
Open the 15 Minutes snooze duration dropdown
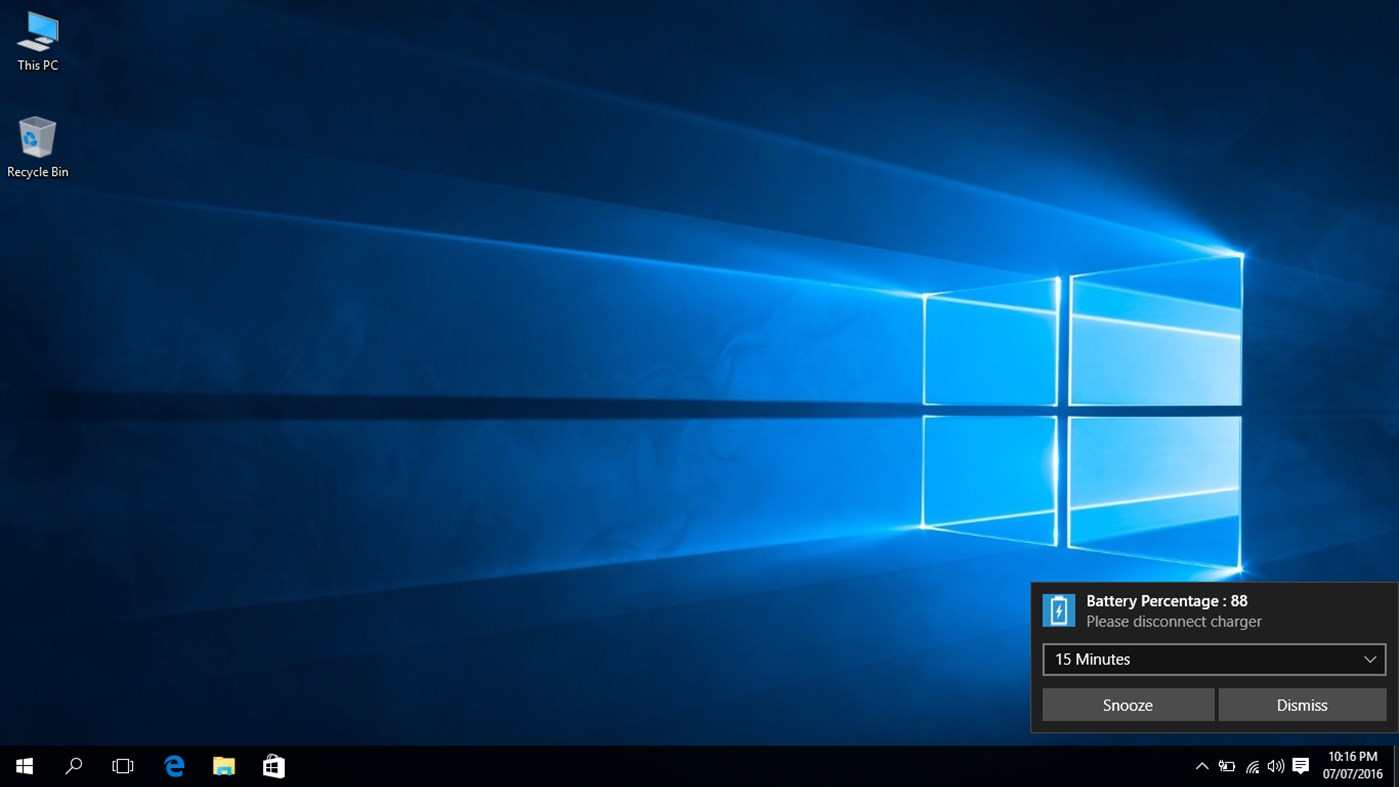pos(1213,659)
